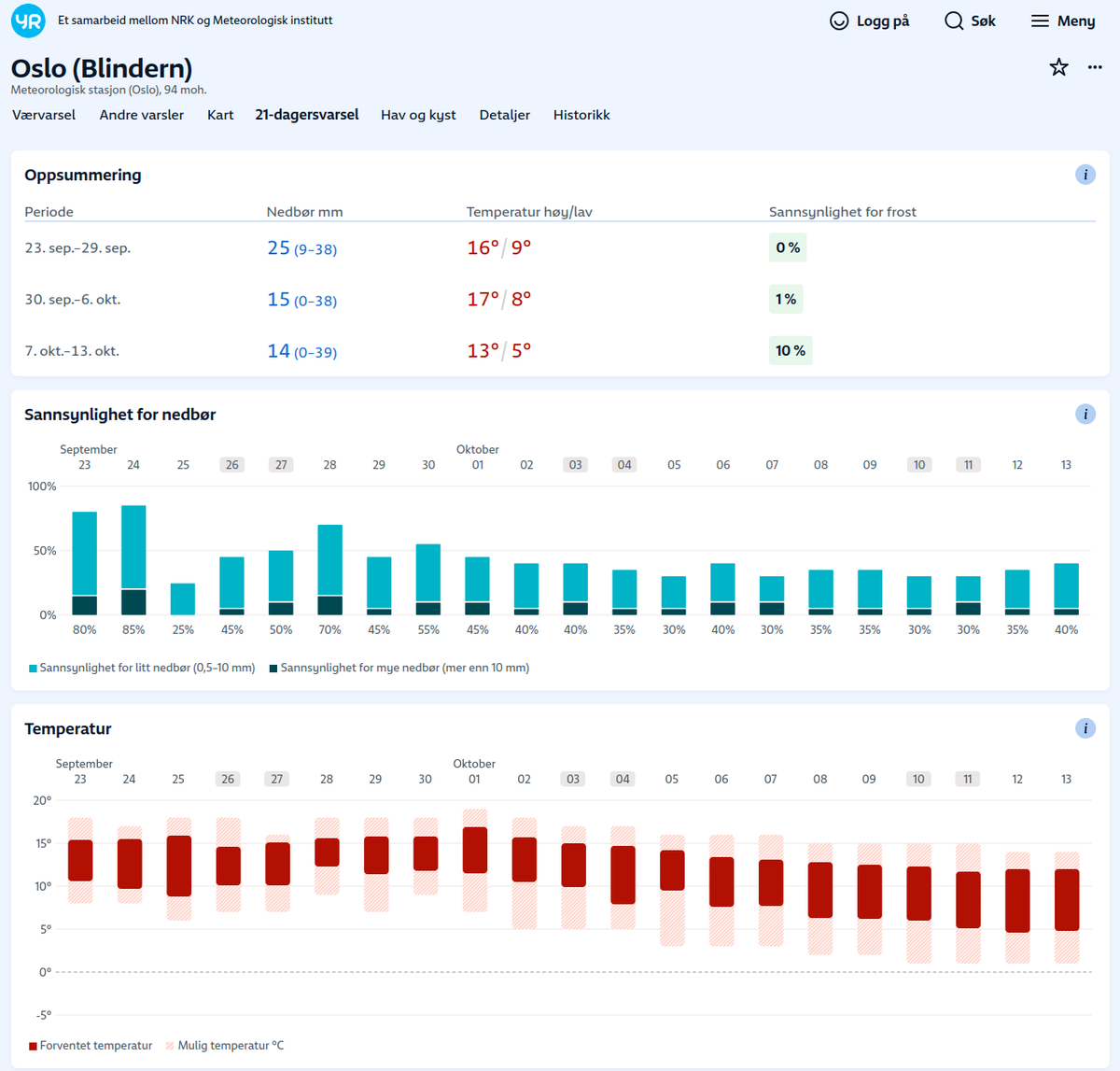
Task: Click Forventet temperatur legend swatch
Action: click(34, 1047)
